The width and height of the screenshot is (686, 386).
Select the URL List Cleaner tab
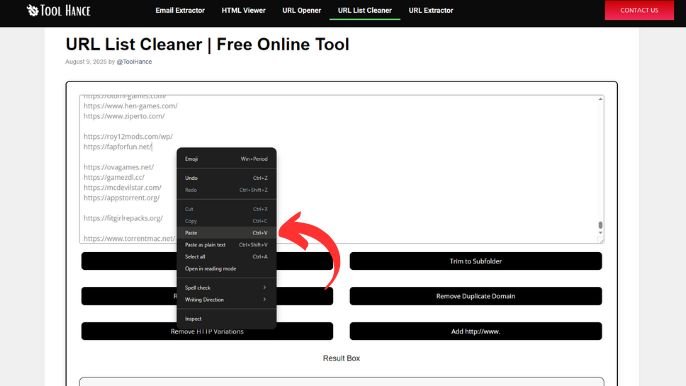[x=364, y=11]
